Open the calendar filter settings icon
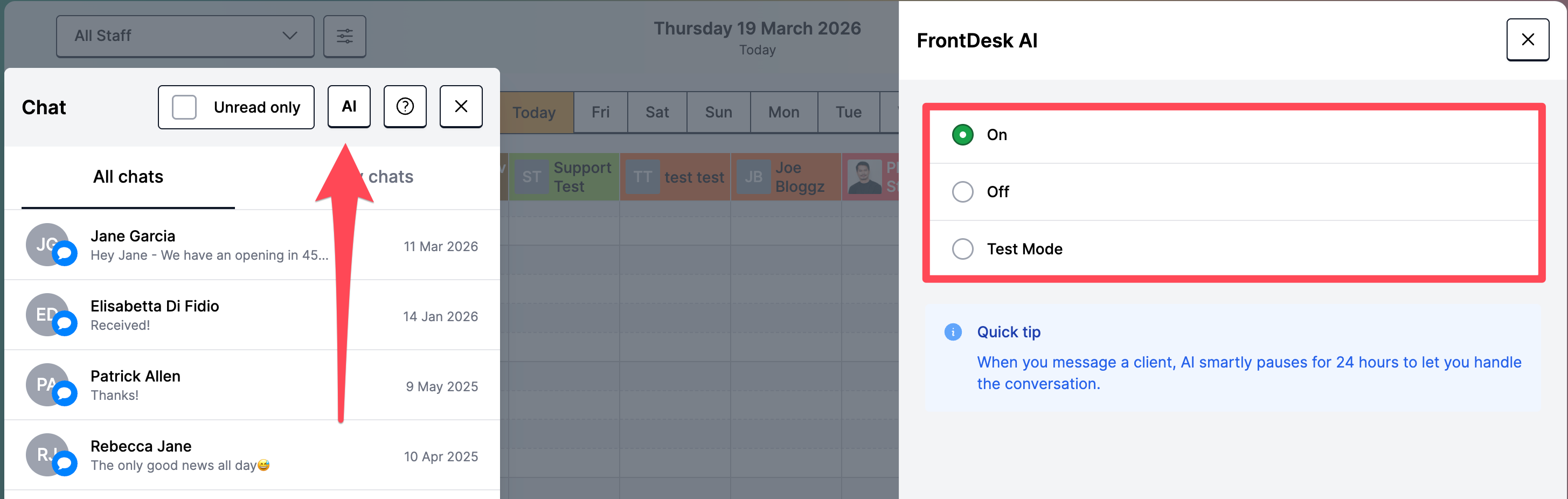 tap(344, 37)
